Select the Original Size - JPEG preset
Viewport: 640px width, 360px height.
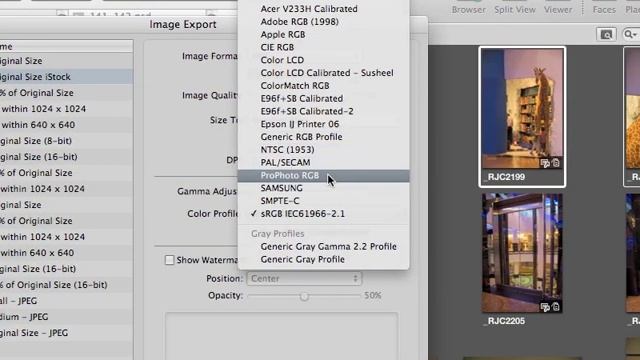66,333
